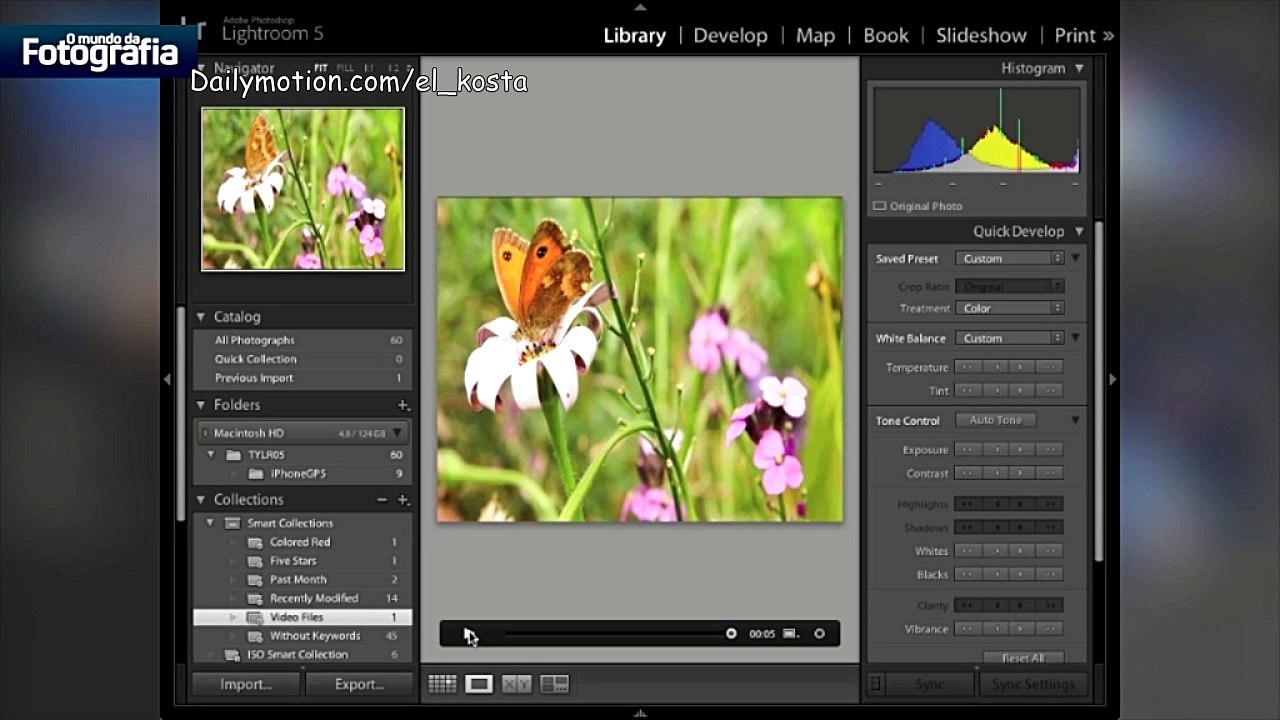Click the video frame capture icon

791,634
